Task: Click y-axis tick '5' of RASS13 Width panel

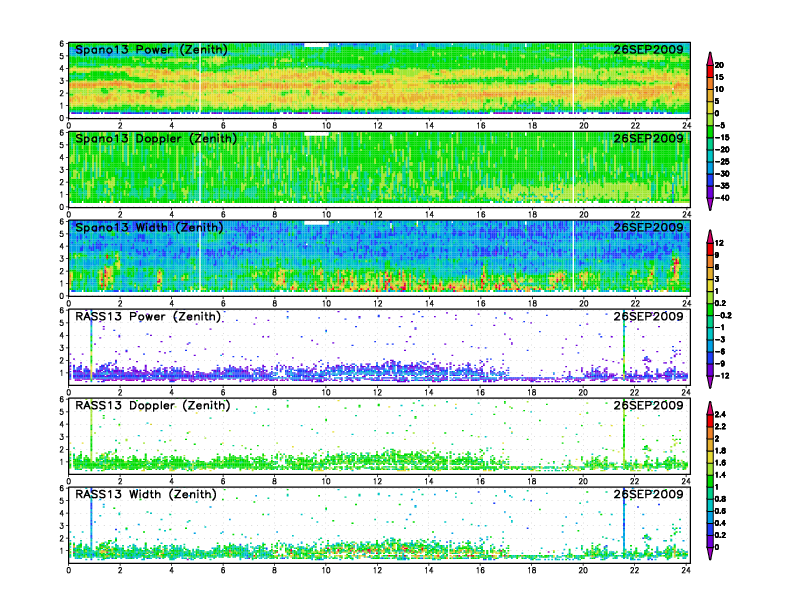Action: 62,501
